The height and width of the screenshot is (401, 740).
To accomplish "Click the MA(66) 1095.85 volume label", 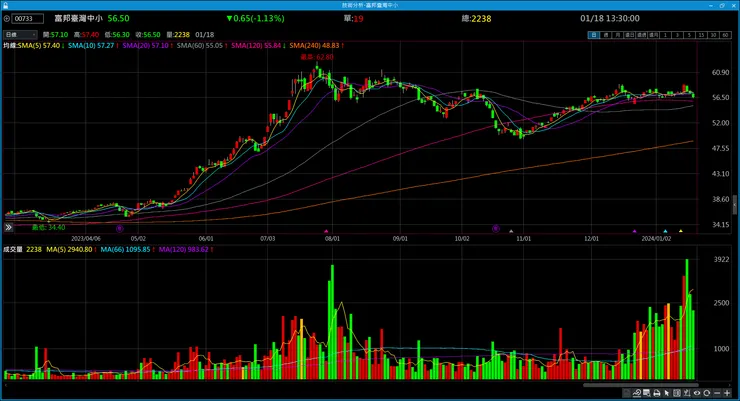I will [125, 249].
